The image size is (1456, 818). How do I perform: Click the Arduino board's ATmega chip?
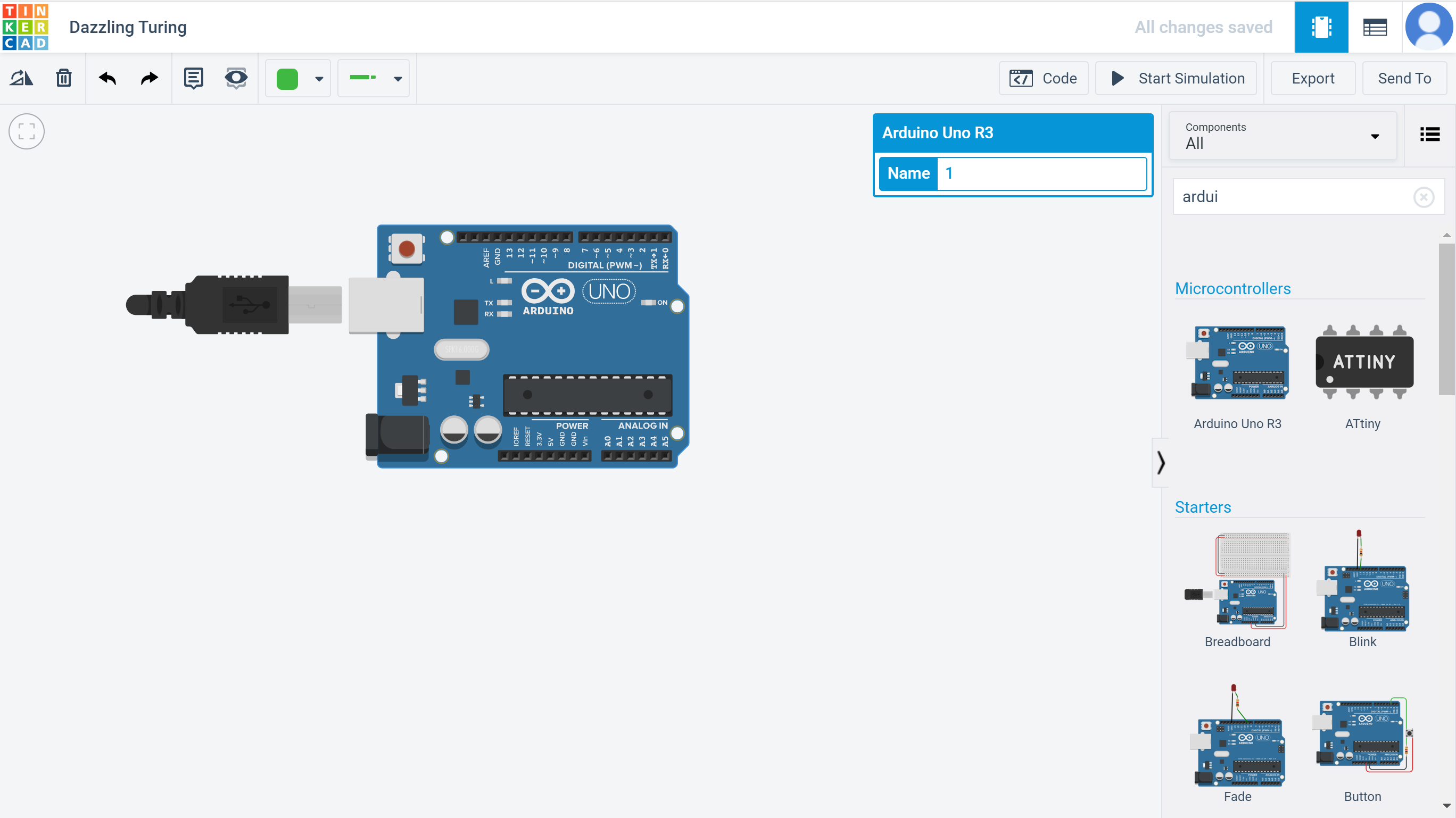(588, 395)
